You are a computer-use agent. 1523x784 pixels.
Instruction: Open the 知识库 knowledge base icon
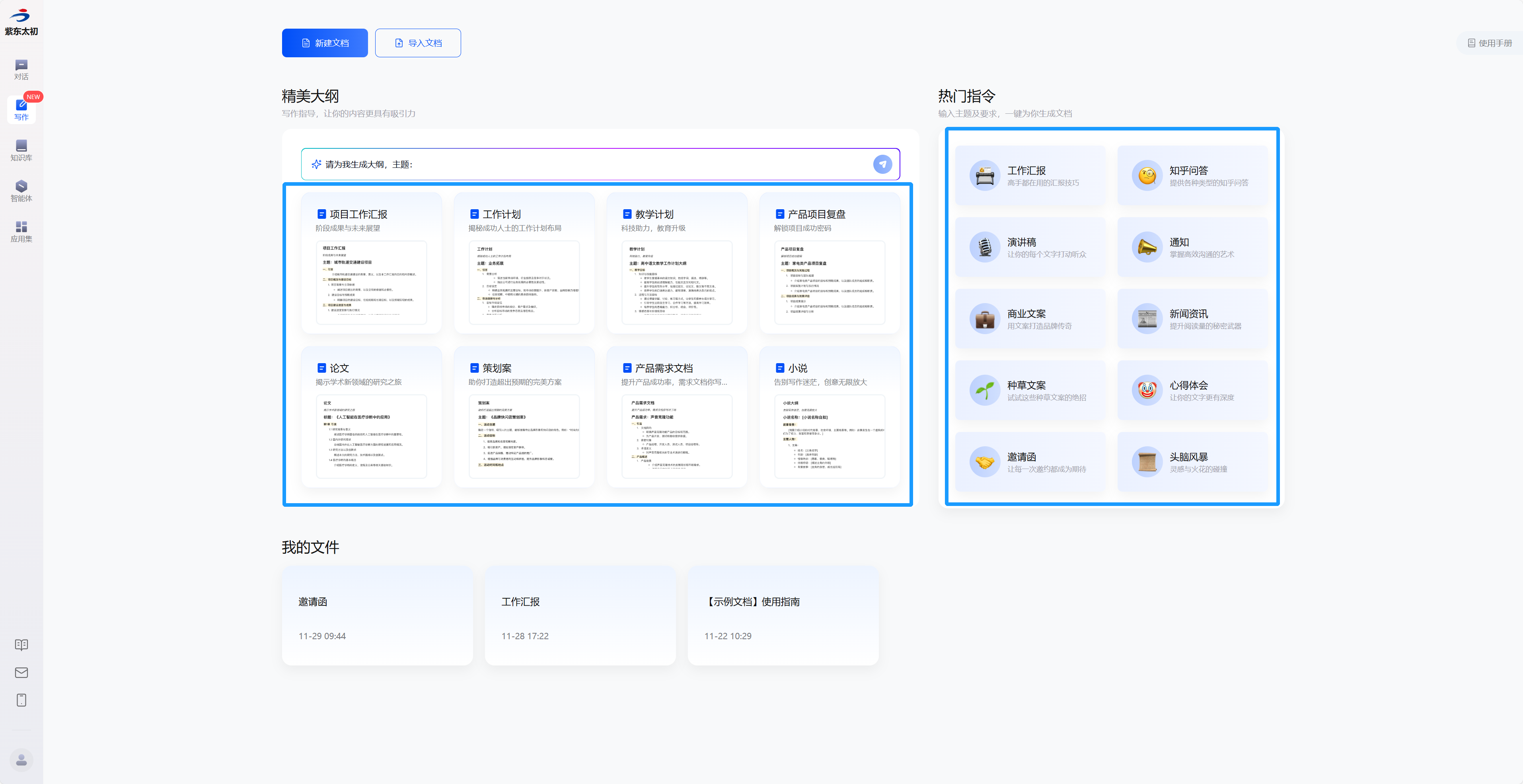coord(21,150)
